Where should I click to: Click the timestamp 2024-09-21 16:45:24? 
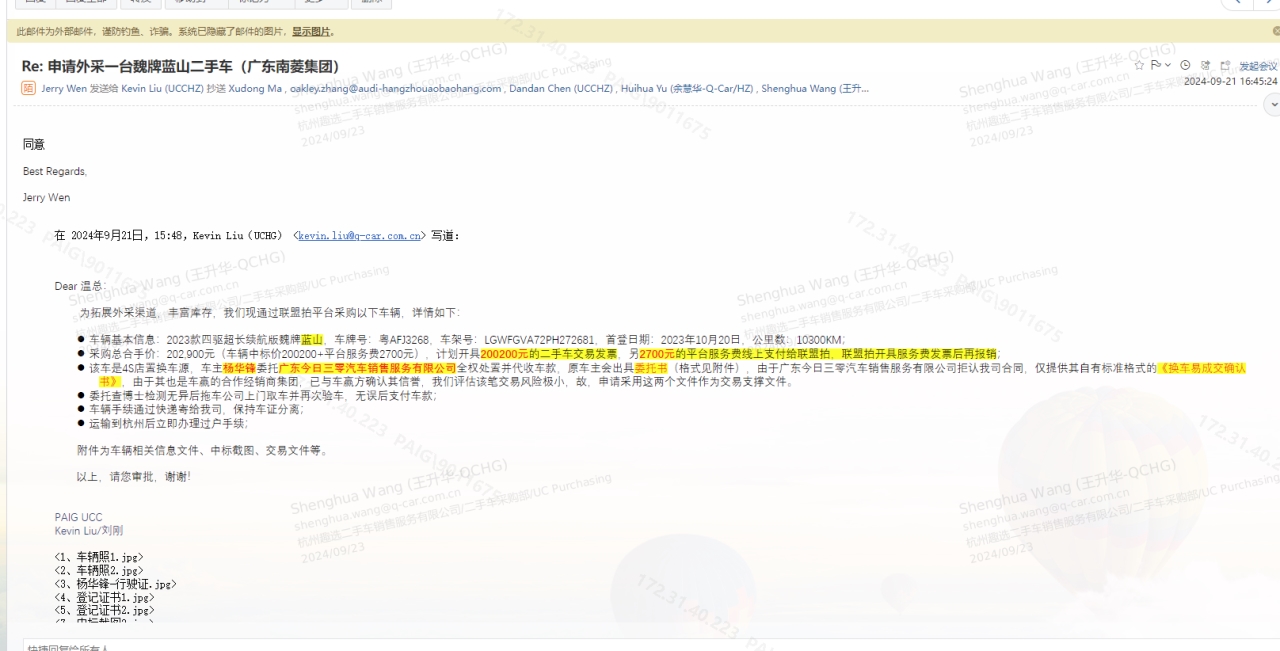[1230, 81]
